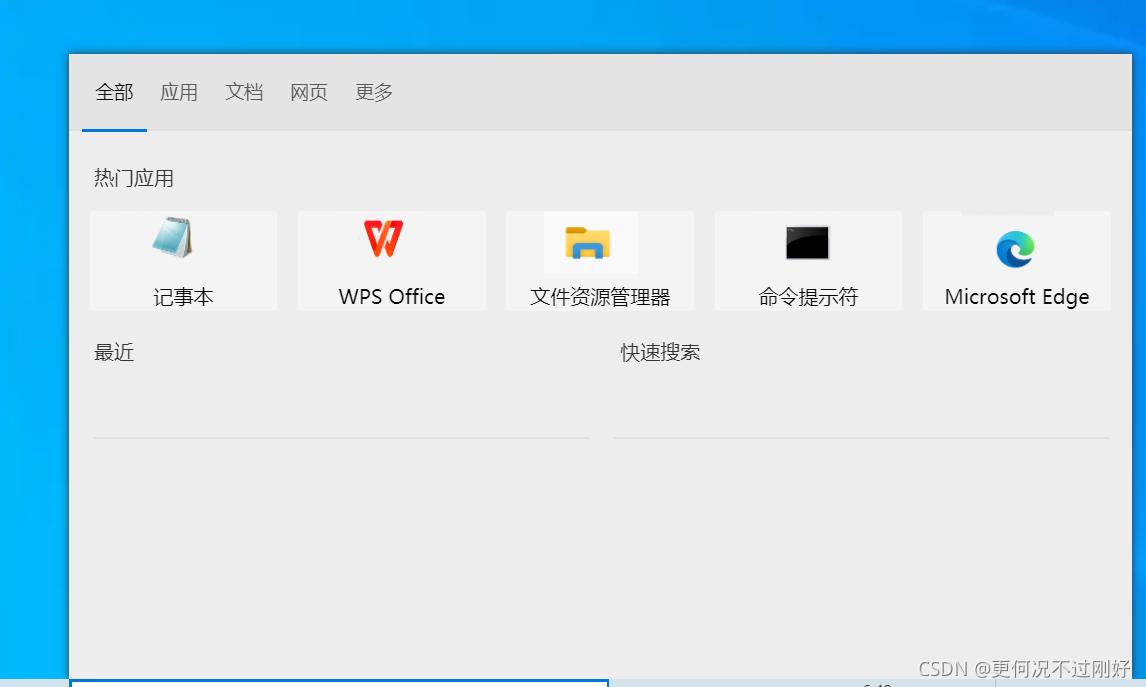Switch to the 网页 (Web) tab
1146x687 pixels.
coord(309,92)
